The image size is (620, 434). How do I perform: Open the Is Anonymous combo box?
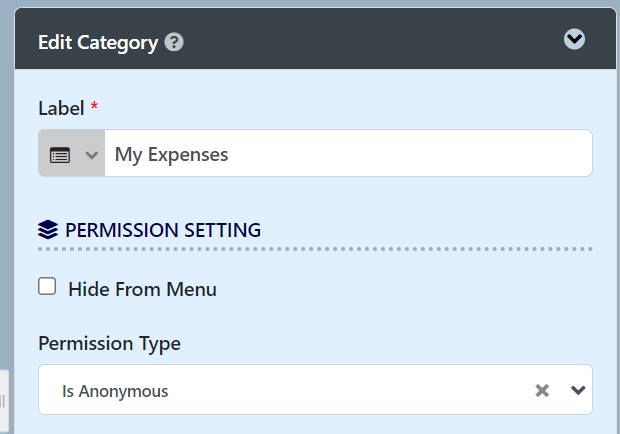315,390
